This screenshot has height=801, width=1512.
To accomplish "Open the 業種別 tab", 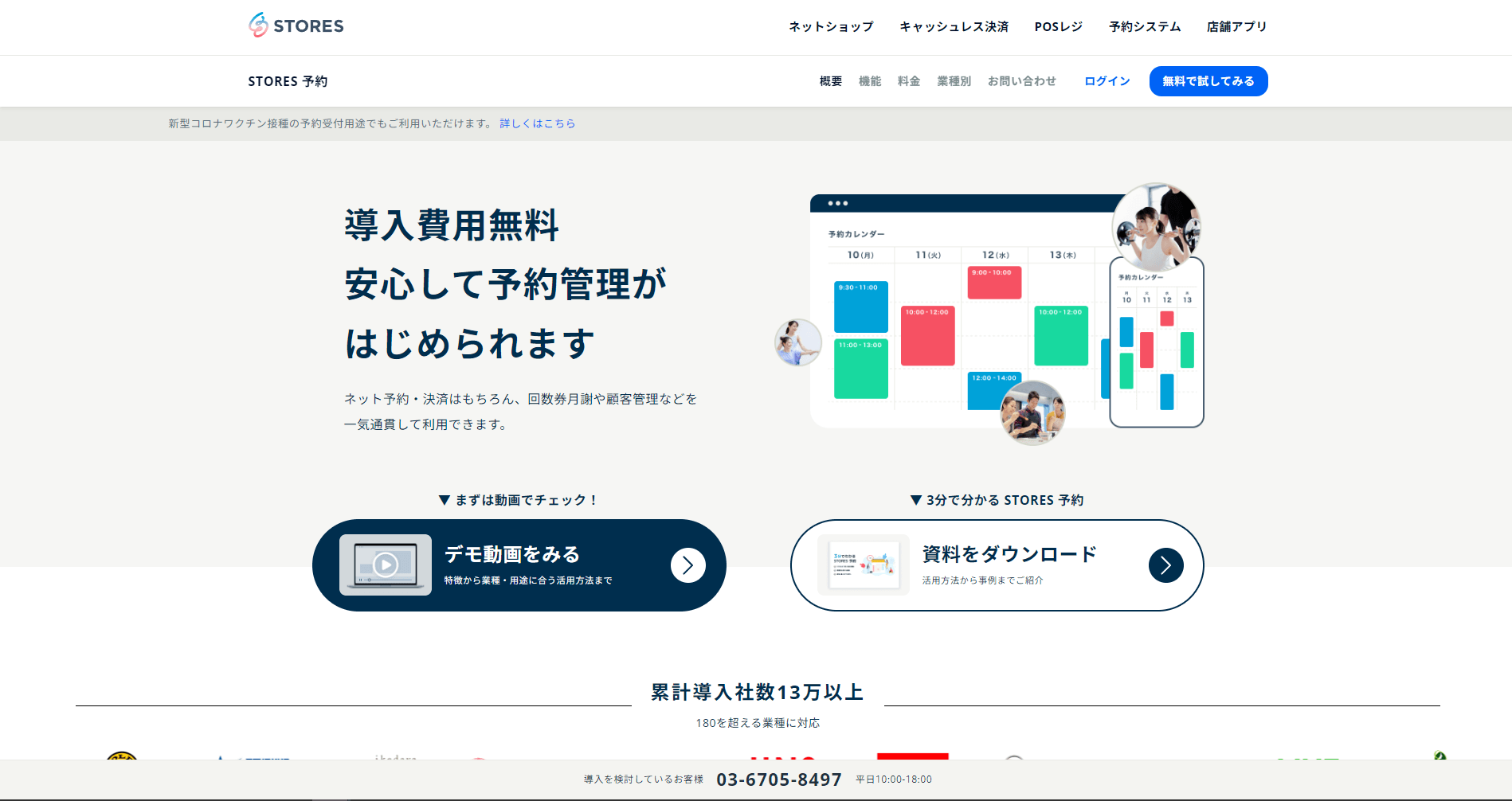I will [954, 81].
